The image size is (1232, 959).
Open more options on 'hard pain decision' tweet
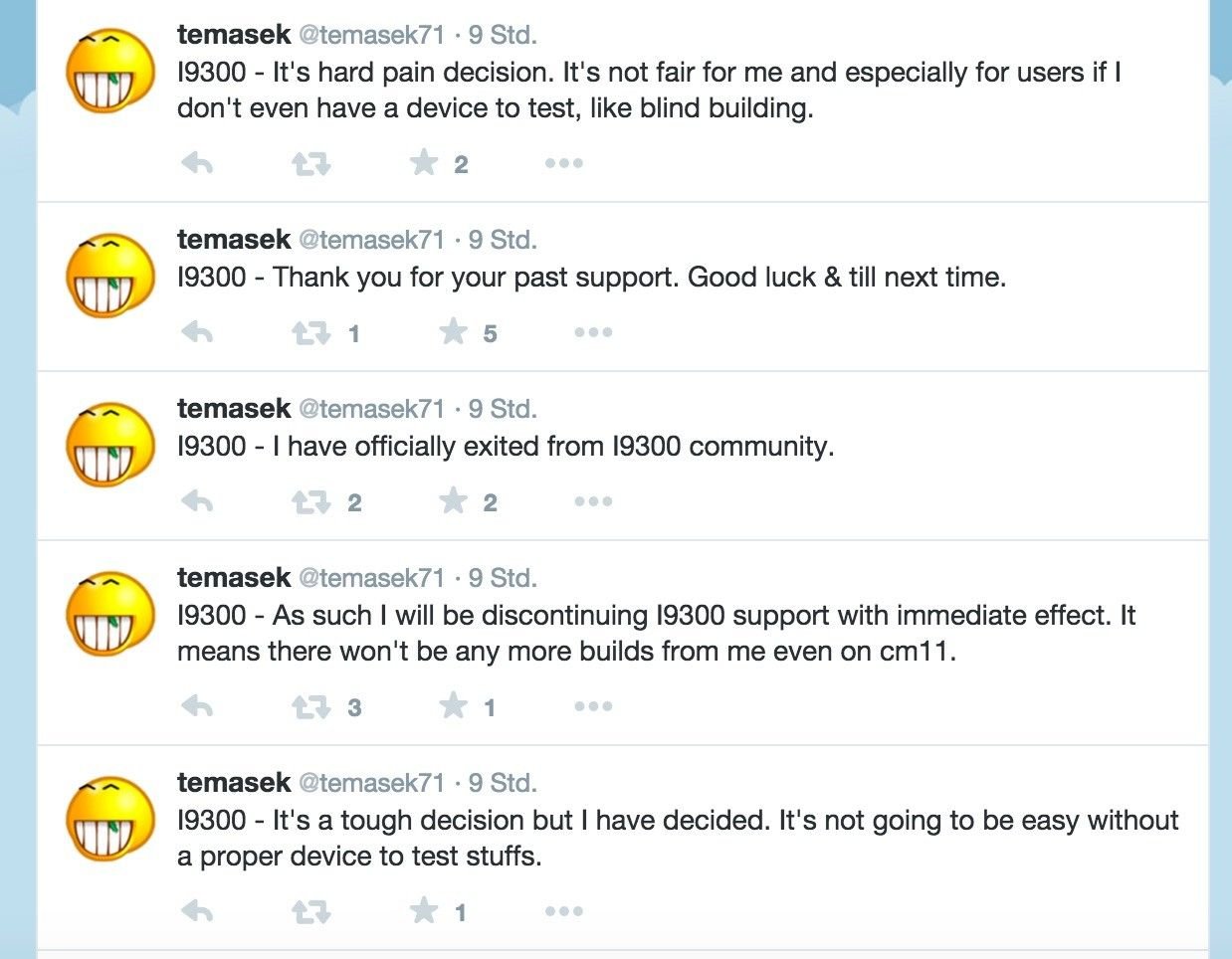click(x=563, y=163)
